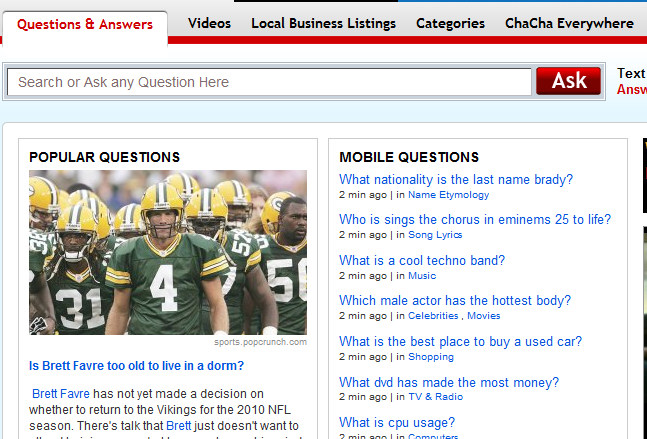647x439 pixels.
Task: Open 'What dvd has made the most money?'
Action: point(449,382)
